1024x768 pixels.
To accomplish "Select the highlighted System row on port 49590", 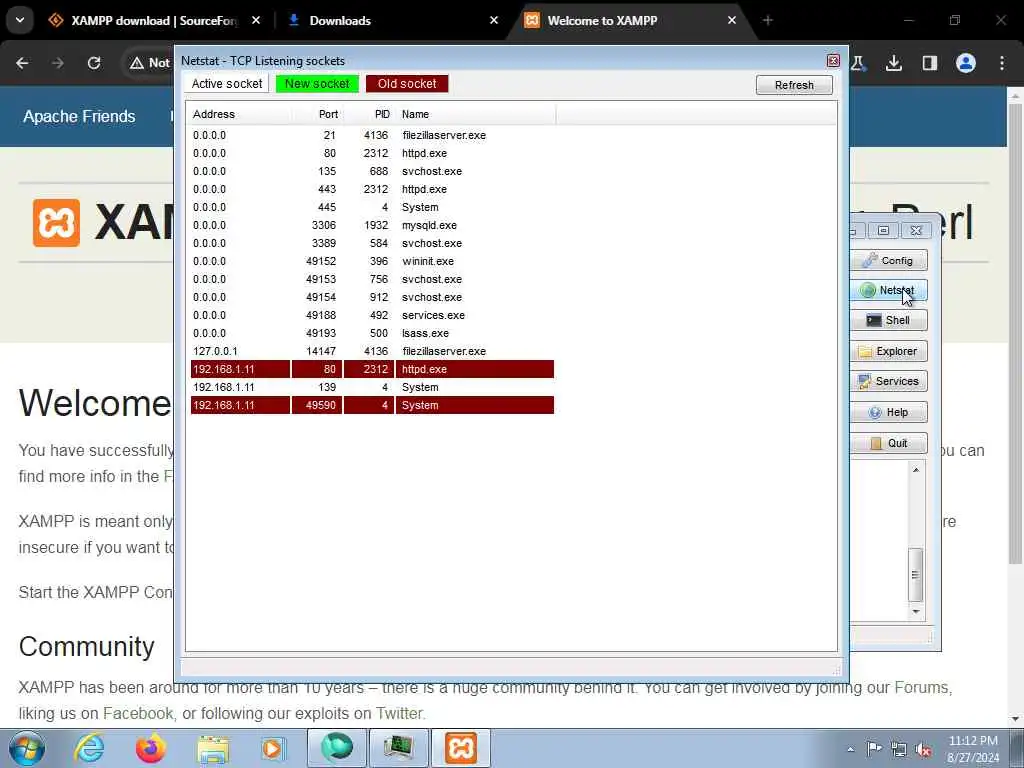I will (372, 405).
